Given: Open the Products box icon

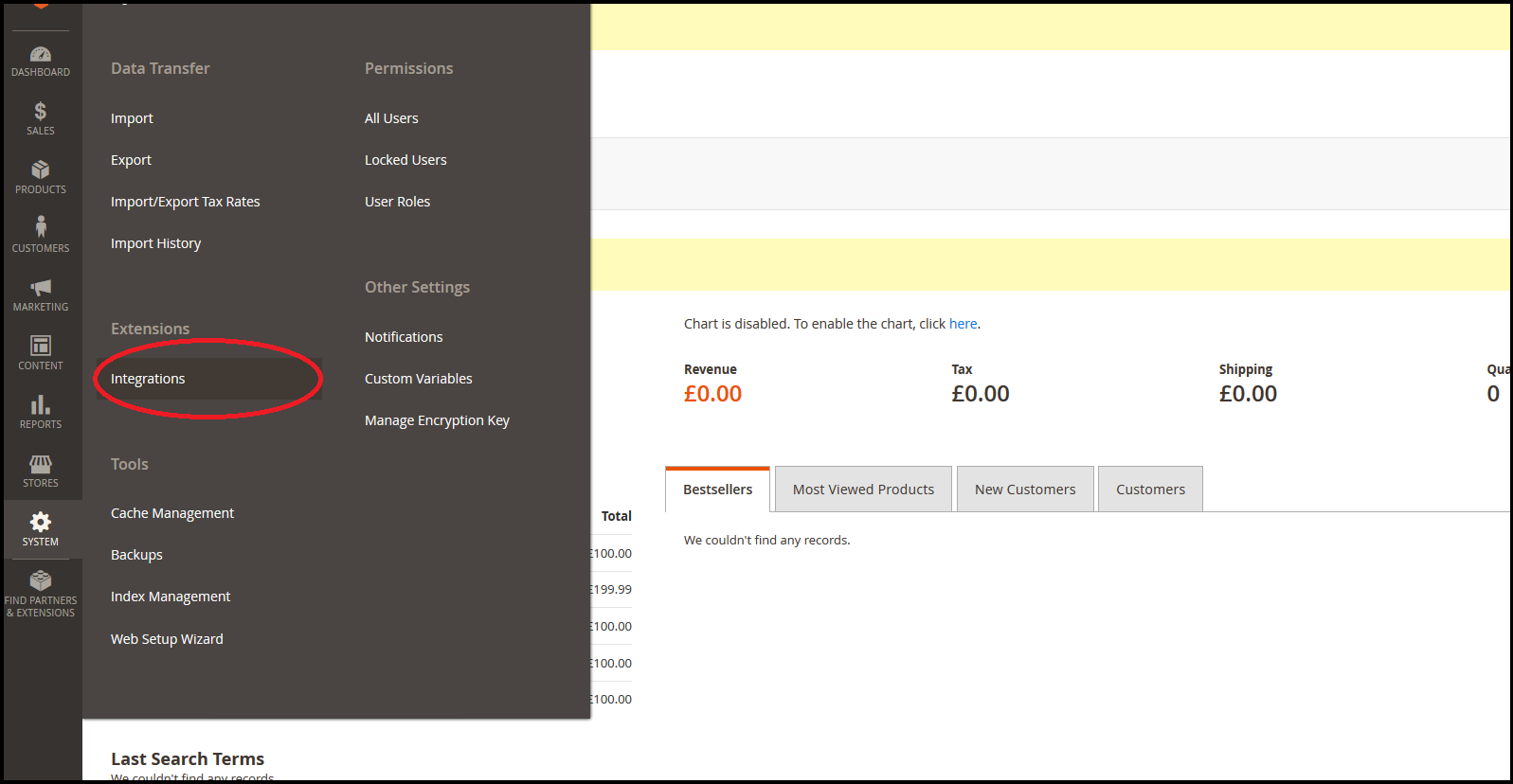Looking at the screenshot, I should [x=41, y=170].
